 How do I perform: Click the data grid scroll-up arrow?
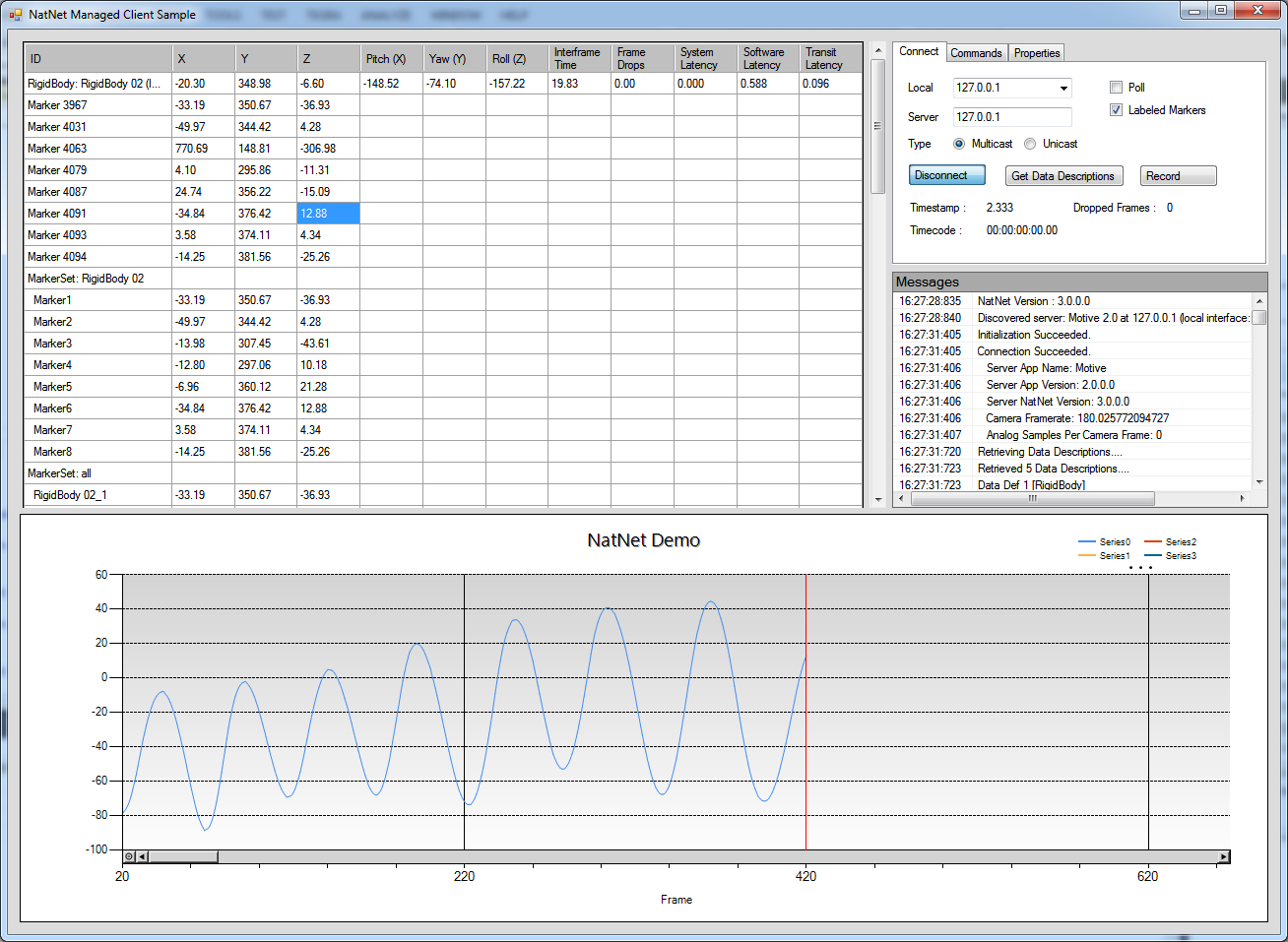coord(878,51)
